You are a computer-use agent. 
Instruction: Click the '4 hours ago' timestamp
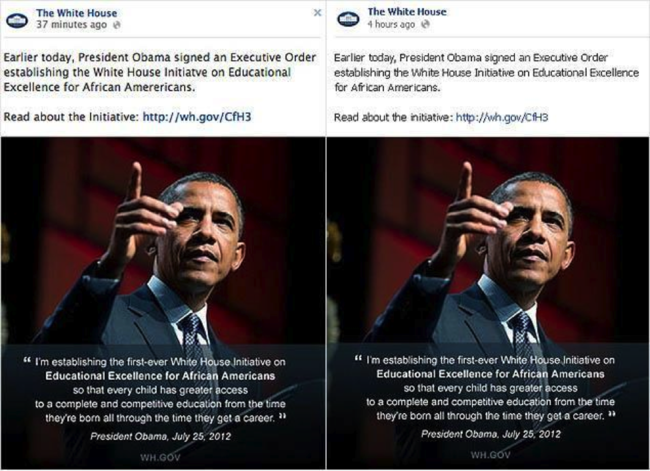click(391, 24)
